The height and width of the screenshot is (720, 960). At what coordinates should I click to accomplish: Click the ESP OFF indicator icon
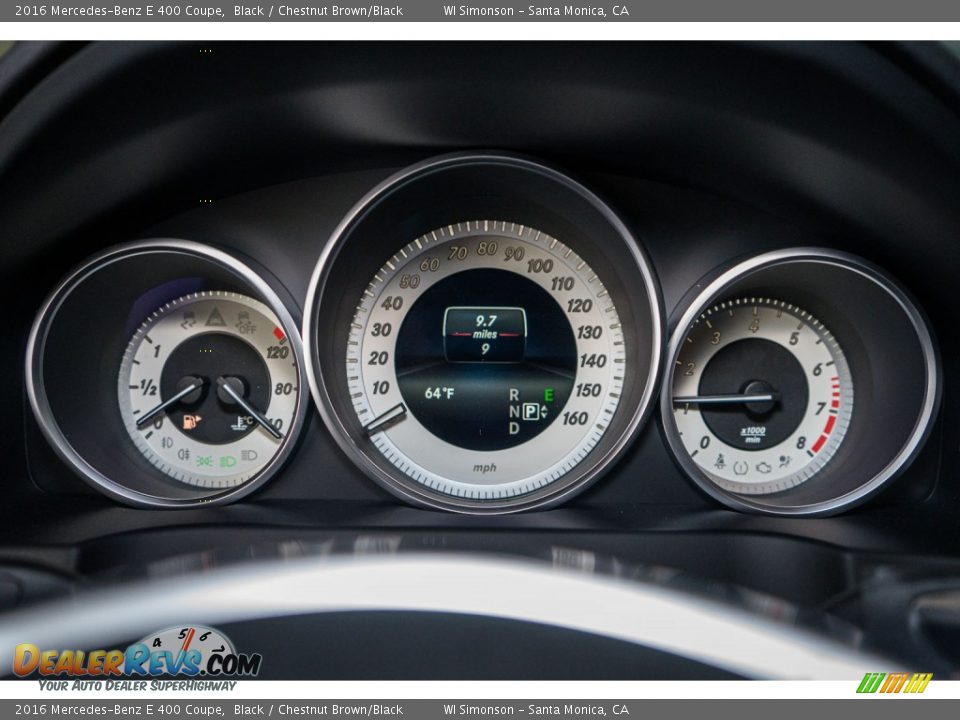tap(245, 322)
